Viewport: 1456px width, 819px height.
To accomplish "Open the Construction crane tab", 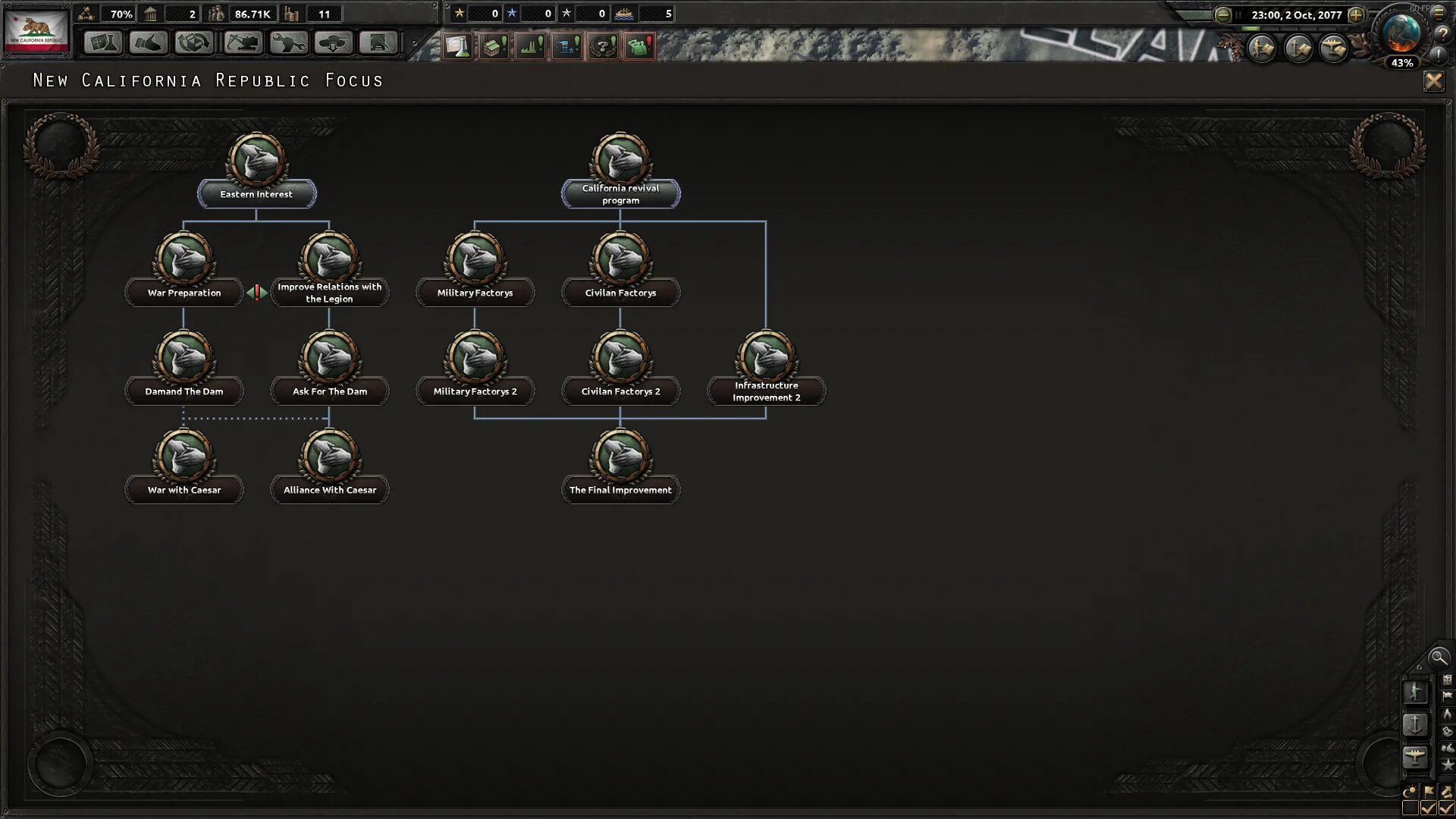I will 242,42.
